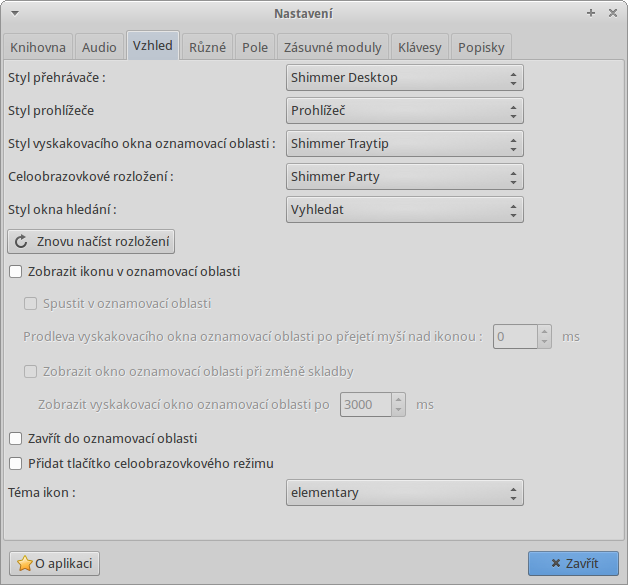Close settings with the Zavřít button
The height and width of the screenshot is (585, 628).
click(573, 563)
